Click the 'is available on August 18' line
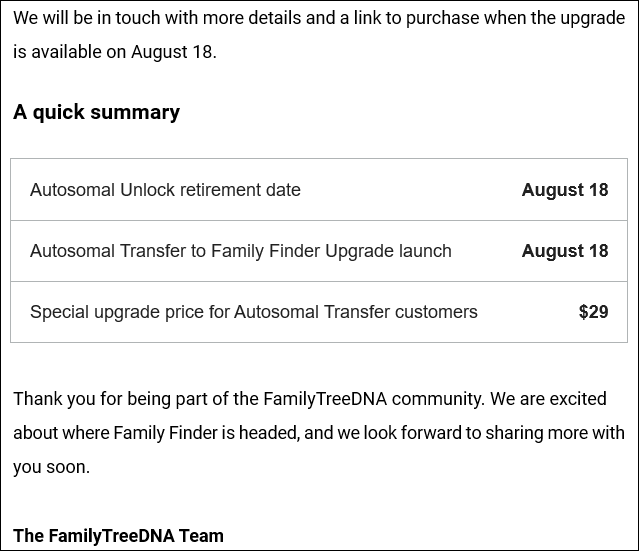The width and height of the screenshot is (639, 551). 115,52
